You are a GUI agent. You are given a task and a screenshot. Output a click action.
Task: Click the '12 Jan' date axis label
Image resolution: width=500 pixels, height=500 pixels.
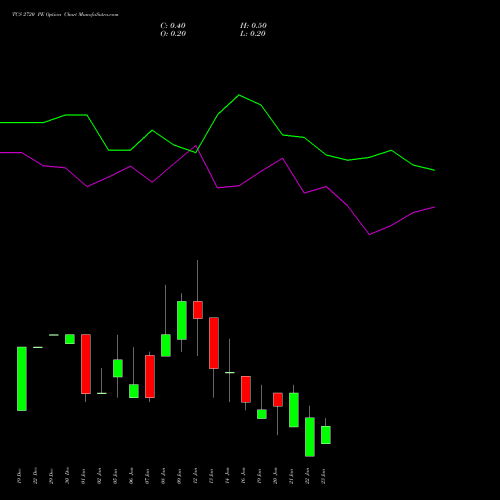click(195, 476)
